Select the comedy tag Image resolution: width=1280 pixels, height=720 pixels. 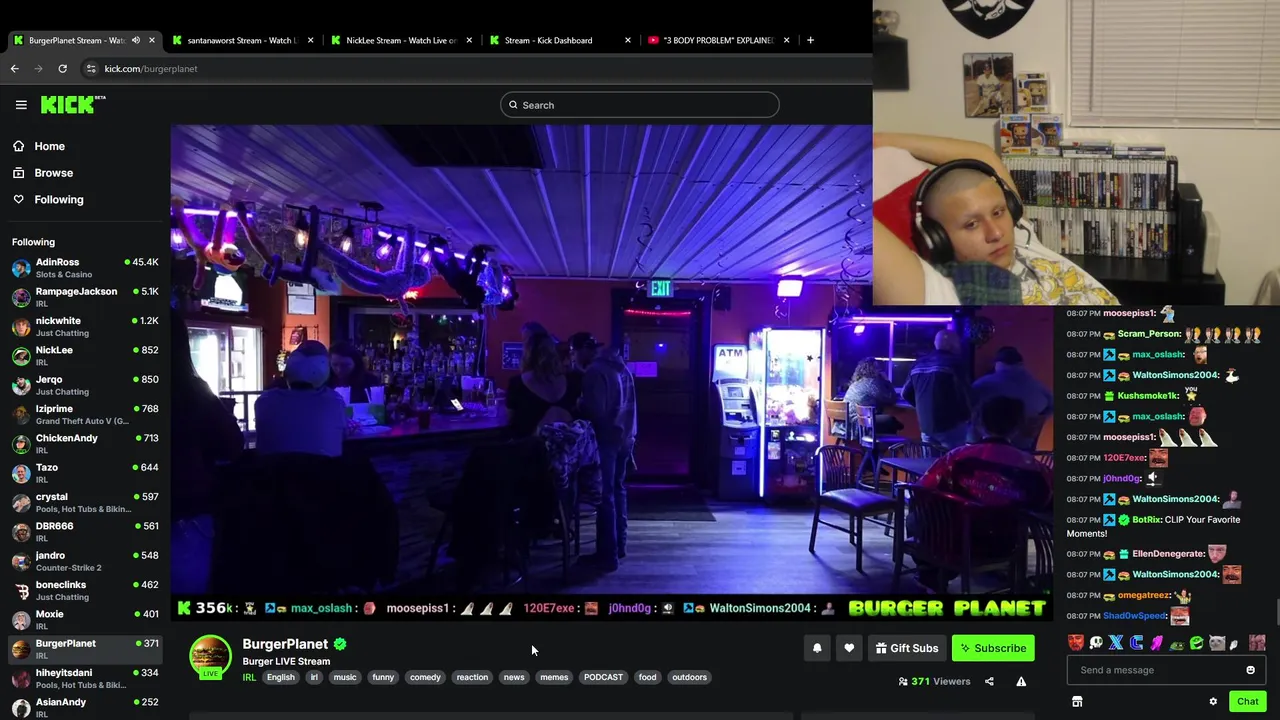[x=425, y=677]
